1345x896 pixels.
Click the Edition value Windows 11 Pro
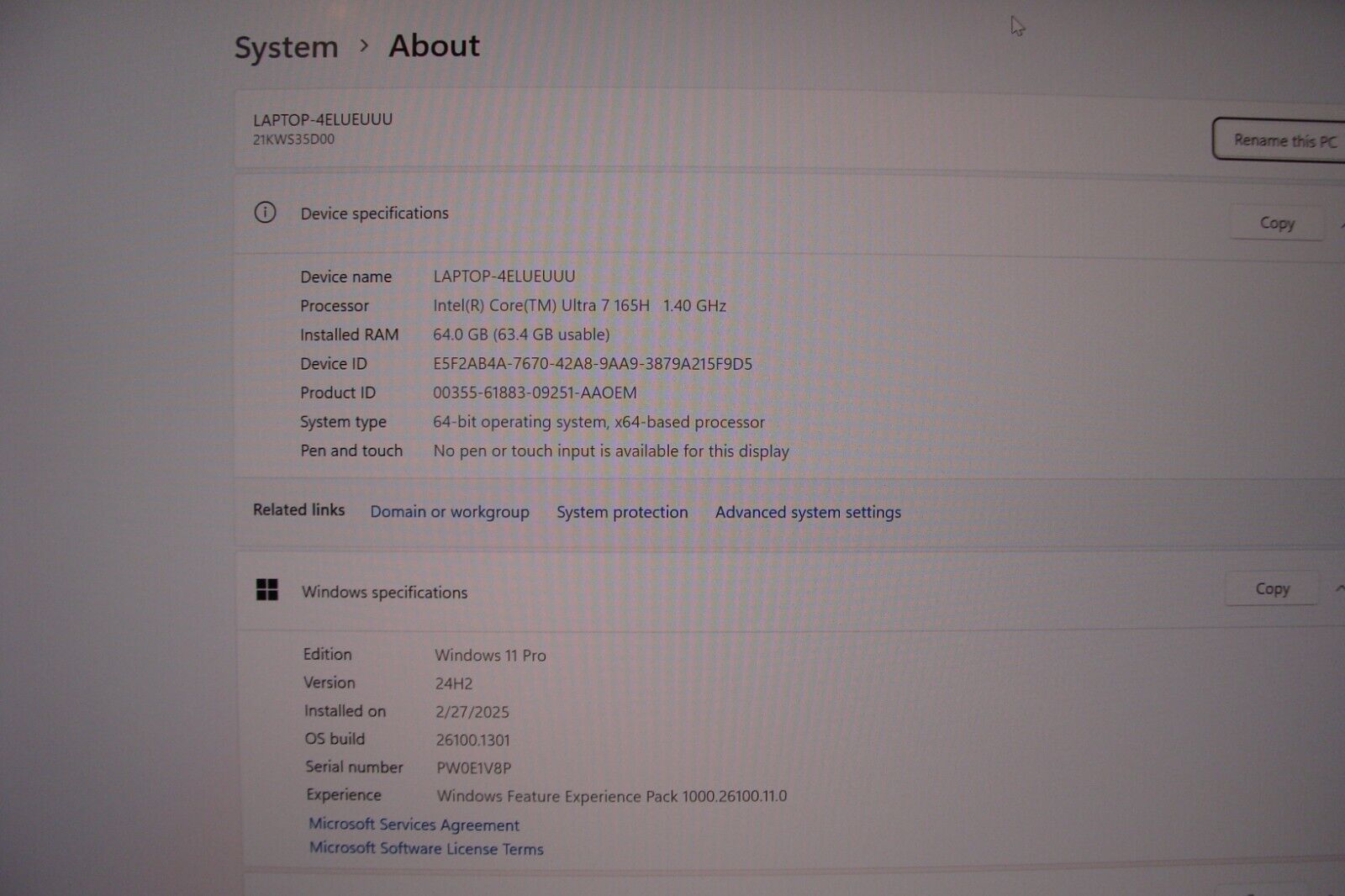pyautogui.click(x=490, y=656)
